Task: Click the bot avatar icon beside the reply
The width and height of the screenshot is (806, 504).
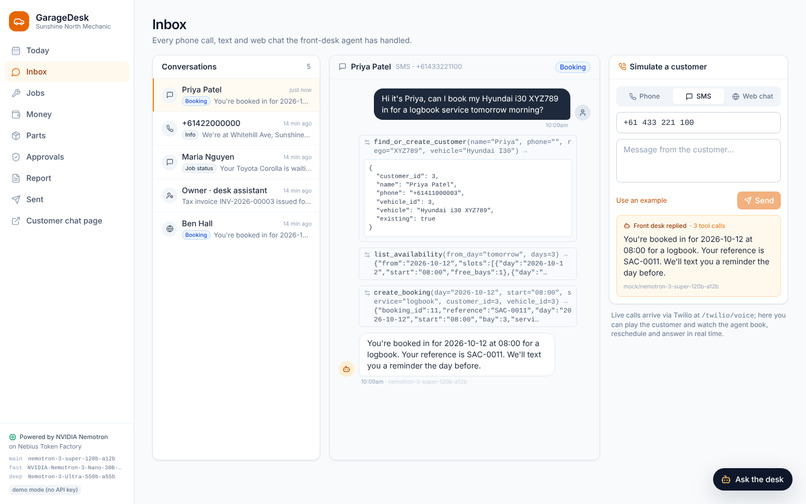Action: (x=346, y=369)
